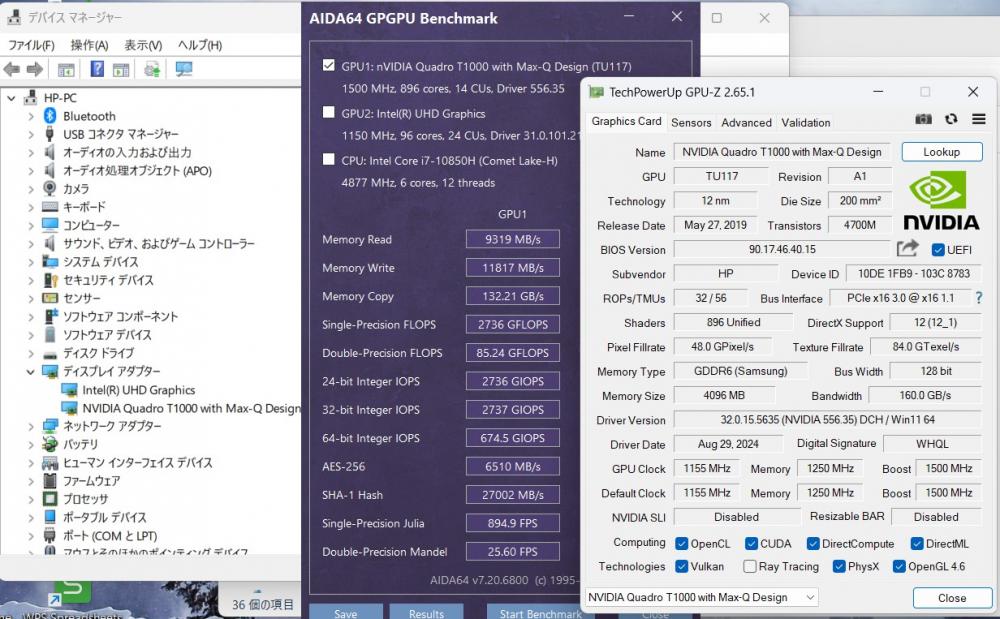Click the GPU-Z screenshot camera icon
Screen dimensions: 1000x619
pos(923,119)
